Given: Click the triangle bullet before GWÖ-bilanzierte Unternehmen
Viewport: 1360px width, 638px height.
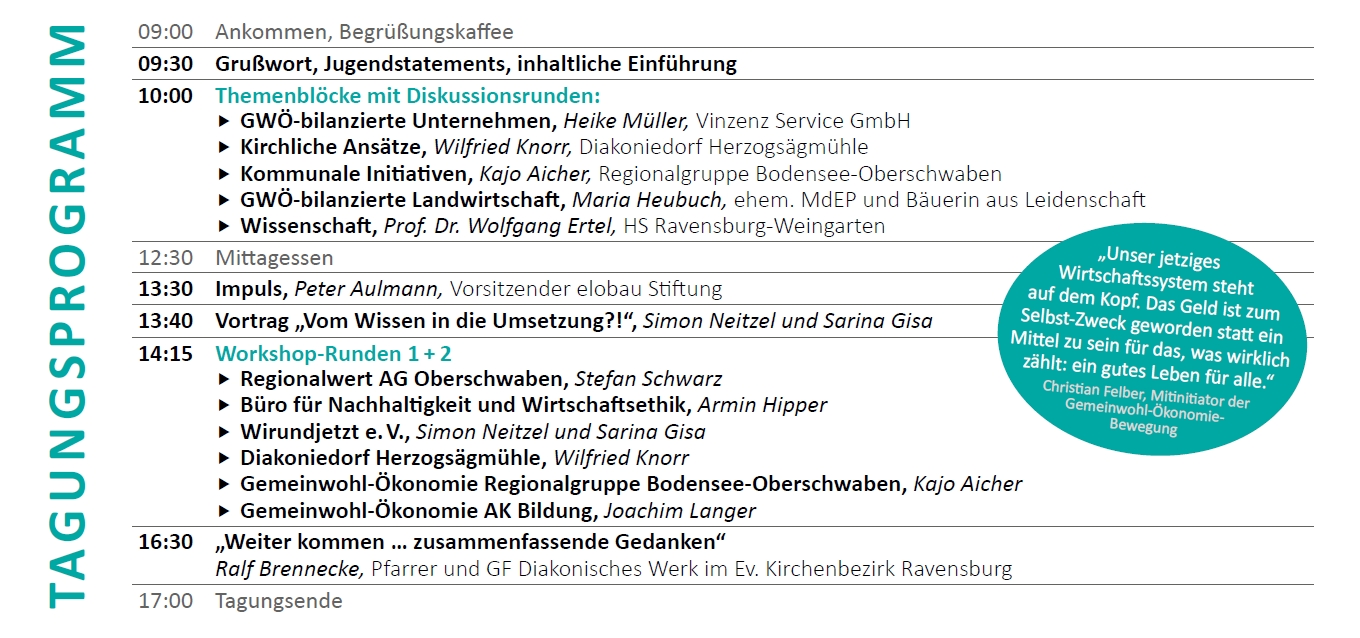Looking at the screenshot, I should click(x=223, y=122).
